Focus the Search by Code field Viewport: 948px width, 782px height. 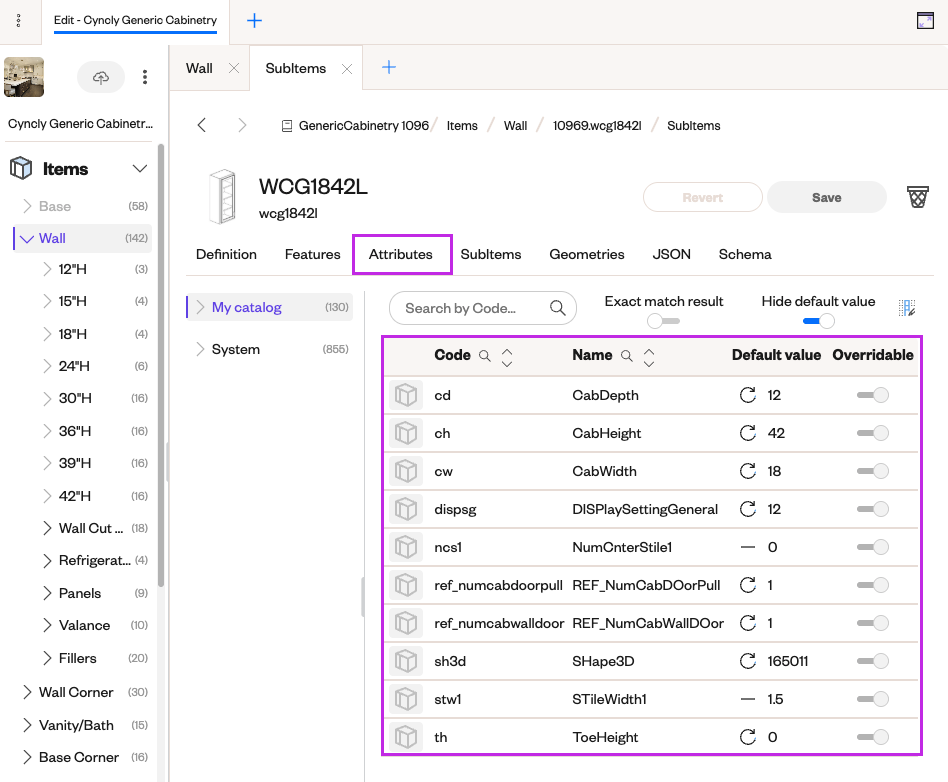click(x=482, y=308)
